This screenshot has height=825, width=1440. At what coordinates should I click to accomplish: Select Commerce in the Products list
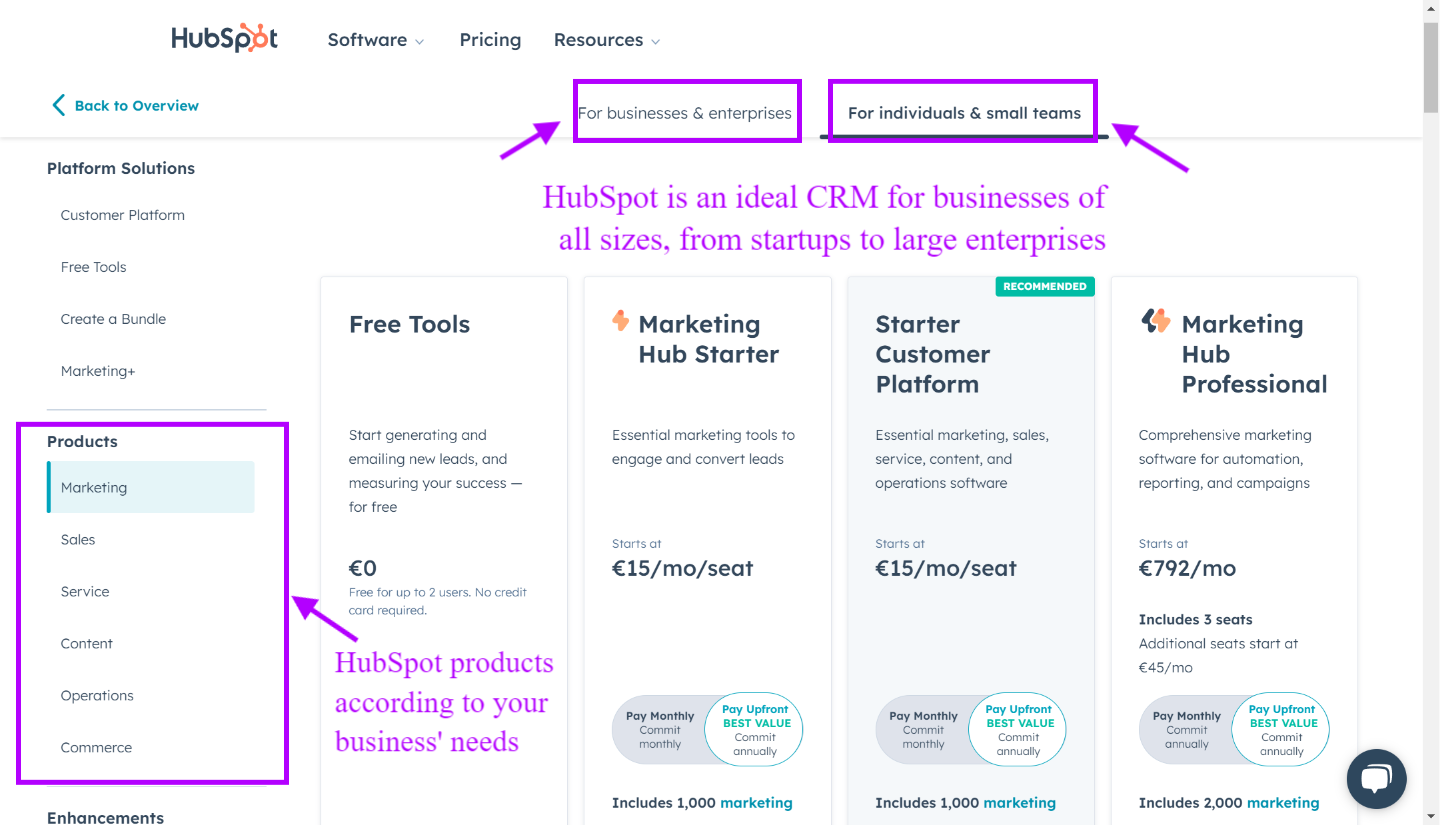pyautogui.click(x=96, y=747)
